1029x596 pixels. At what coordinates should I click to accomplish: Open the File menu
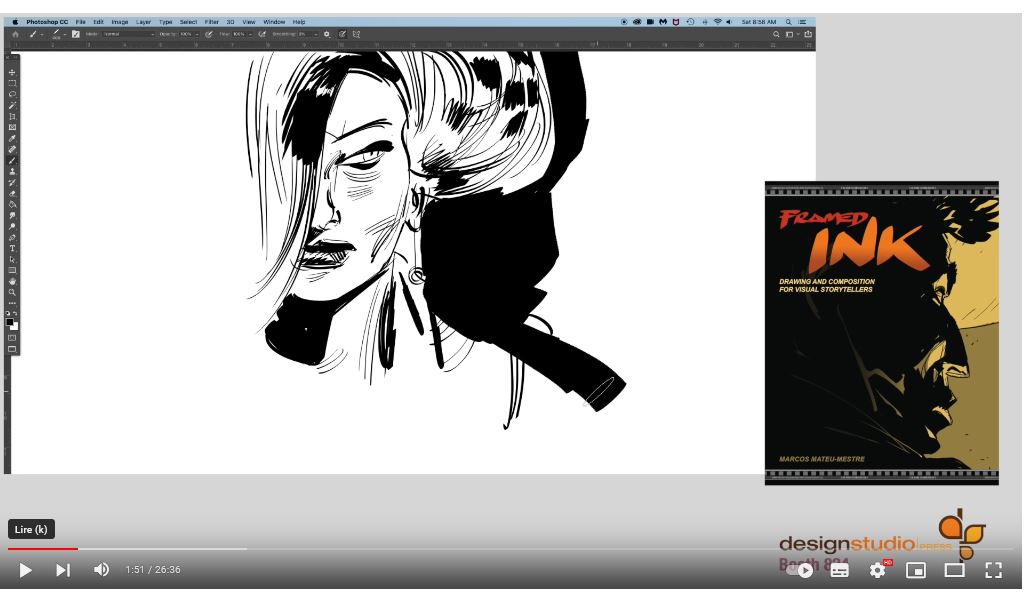pos(80,22)
